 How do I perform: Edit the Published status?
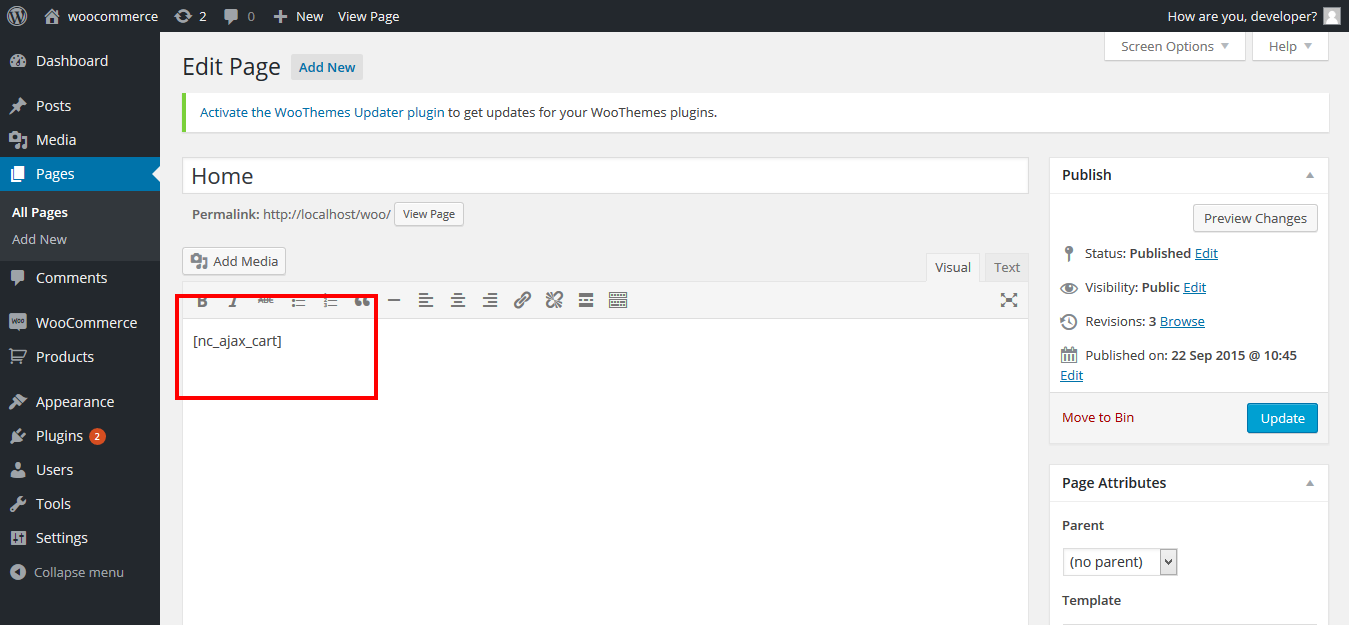pos(1206,253)
